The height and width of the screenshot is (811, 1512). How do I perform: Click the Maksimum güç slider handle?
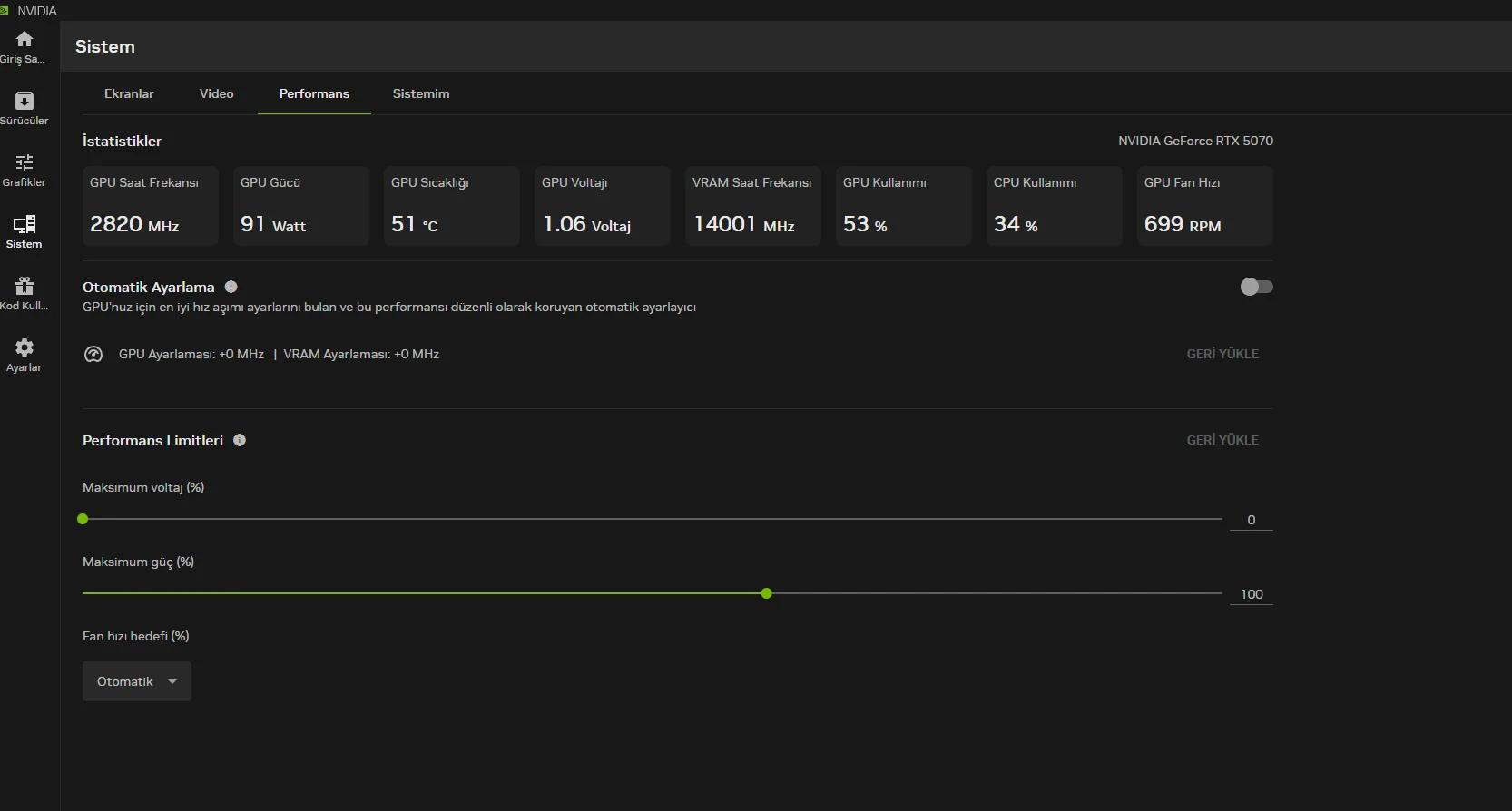click(767, 593)
